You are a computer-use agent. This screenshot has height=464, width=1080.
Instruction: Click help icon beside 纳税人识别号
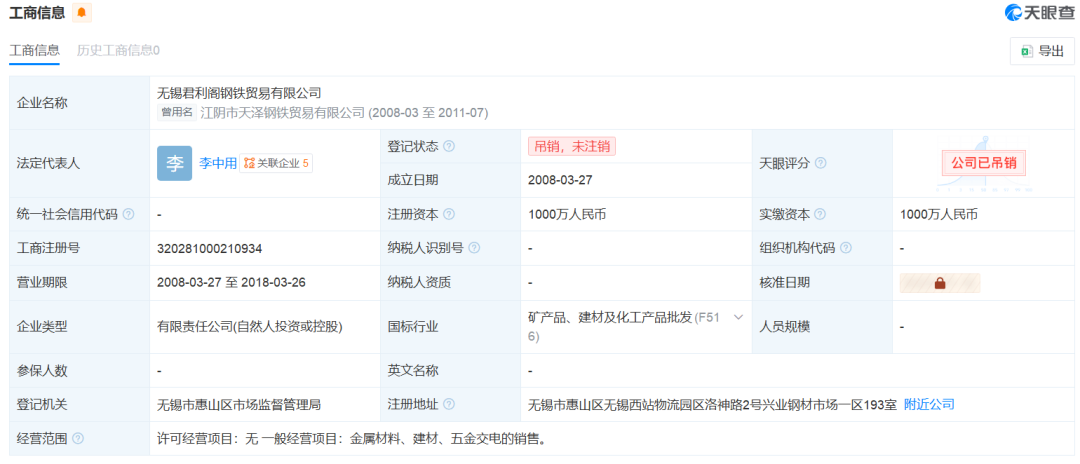point(474,248)
